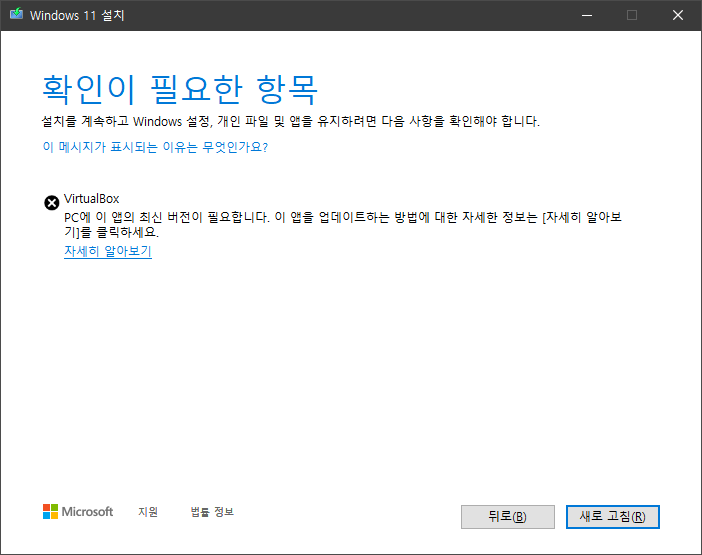Click the 'Windows 11 설치' window title
The image size is (702, 555).
(77, 15)
